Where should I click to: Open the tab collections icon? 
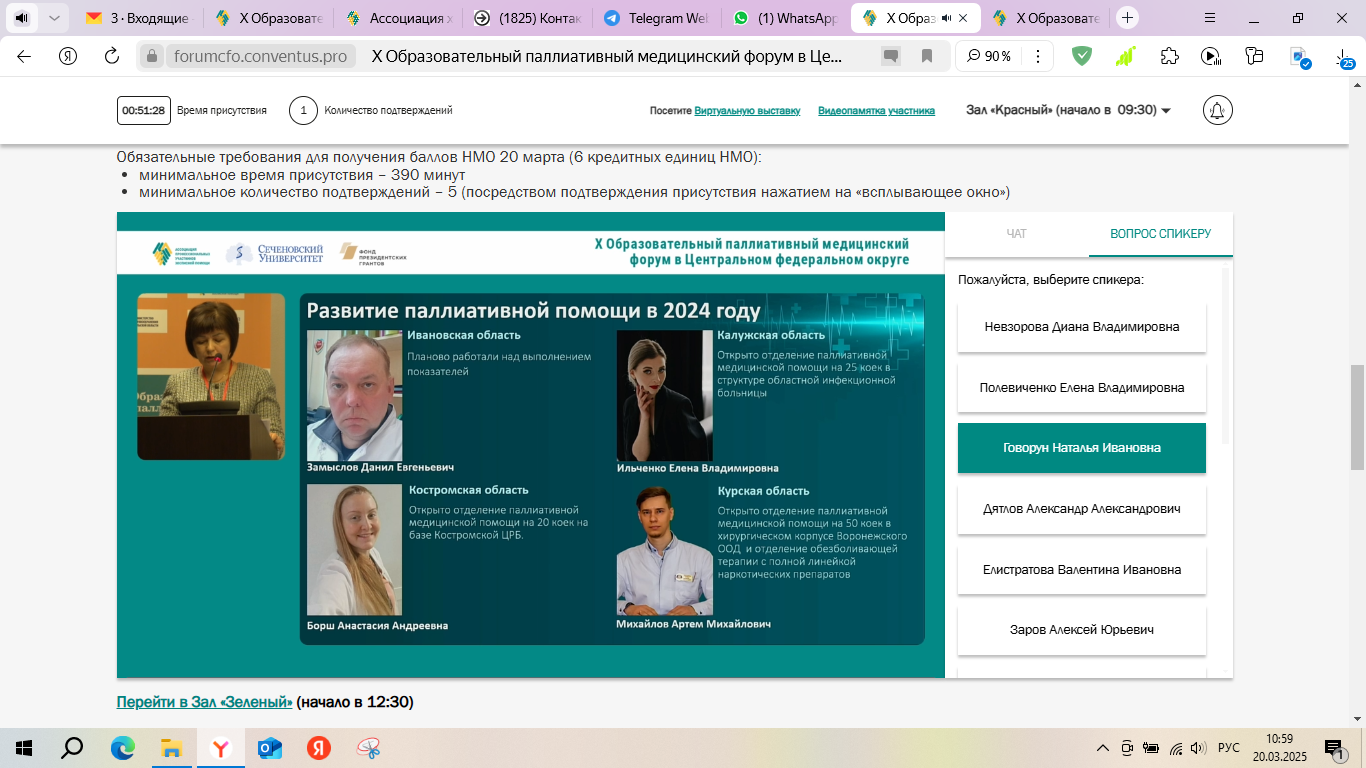(1254, 56)
